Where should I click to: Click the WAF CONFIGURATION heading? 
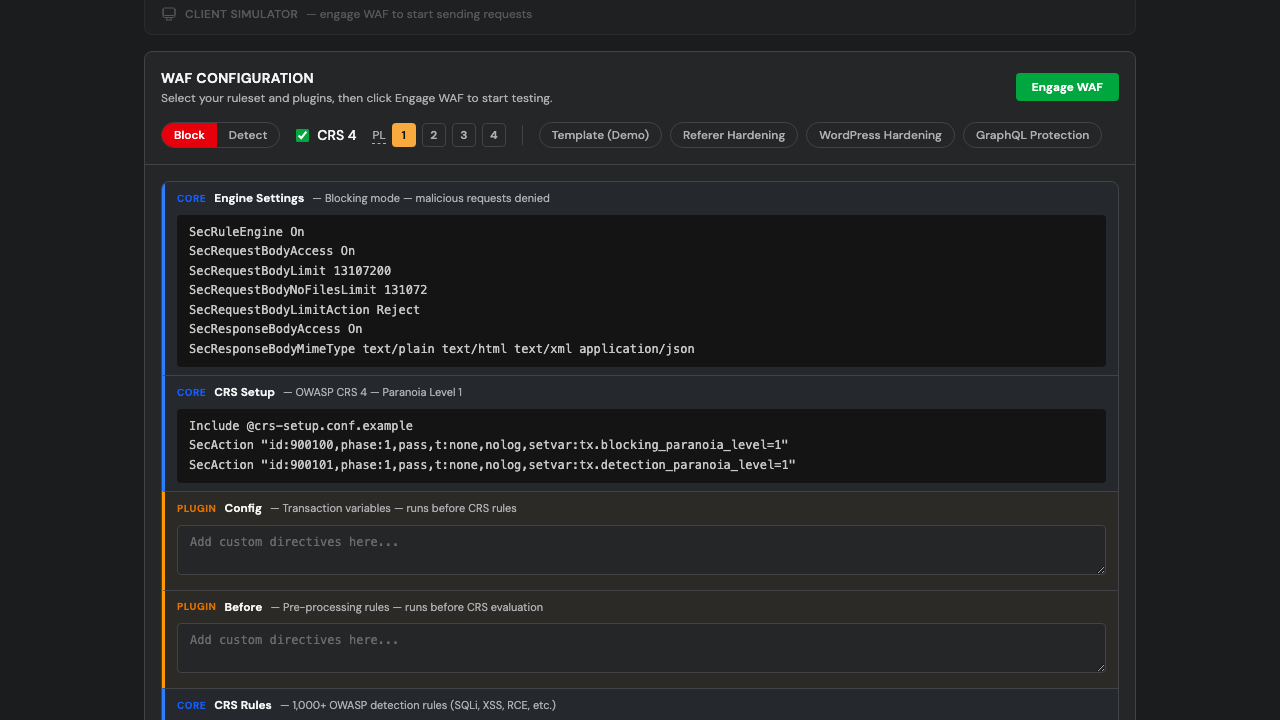coord(237,78)
